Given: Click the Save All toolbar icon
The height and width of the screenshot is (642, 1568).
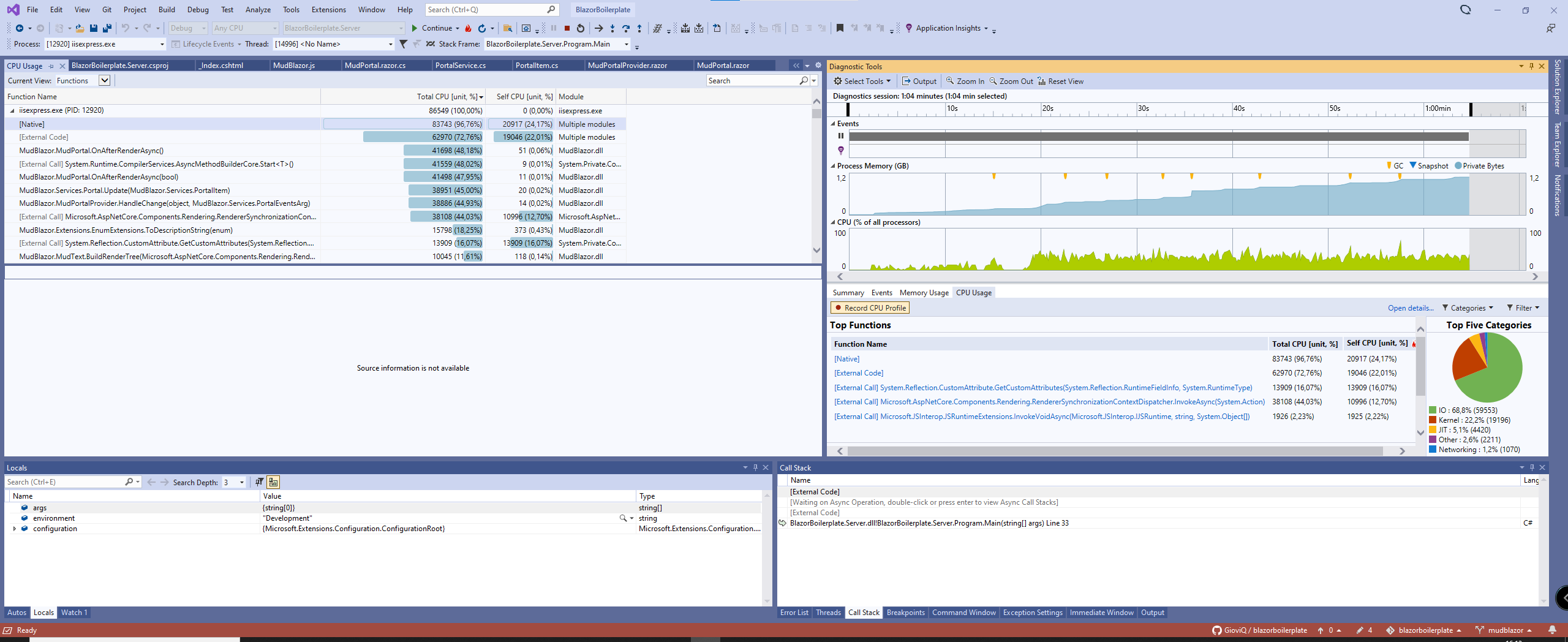Looking at the screenshot, I should tap(107, 28).
